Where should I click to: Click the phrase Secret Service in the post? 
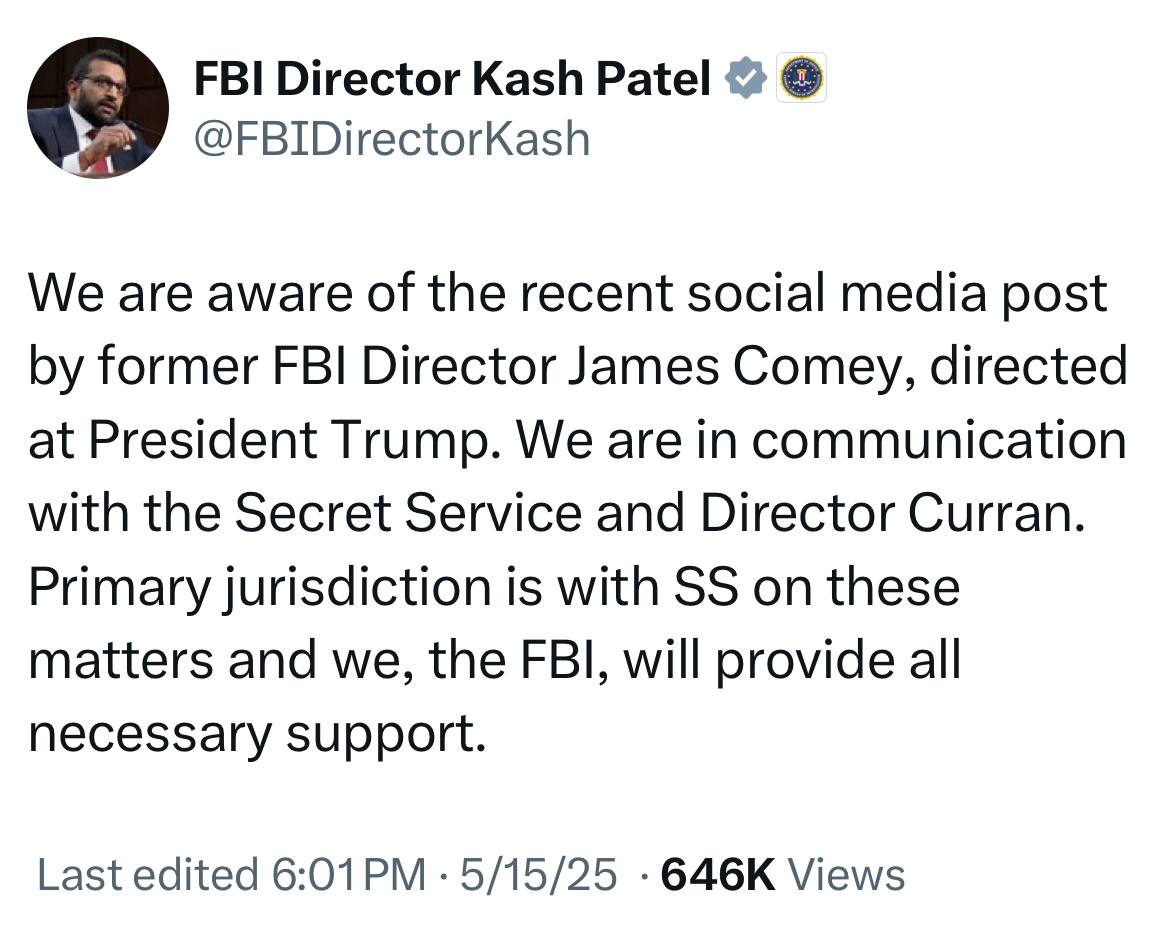[x=408, y=514]
